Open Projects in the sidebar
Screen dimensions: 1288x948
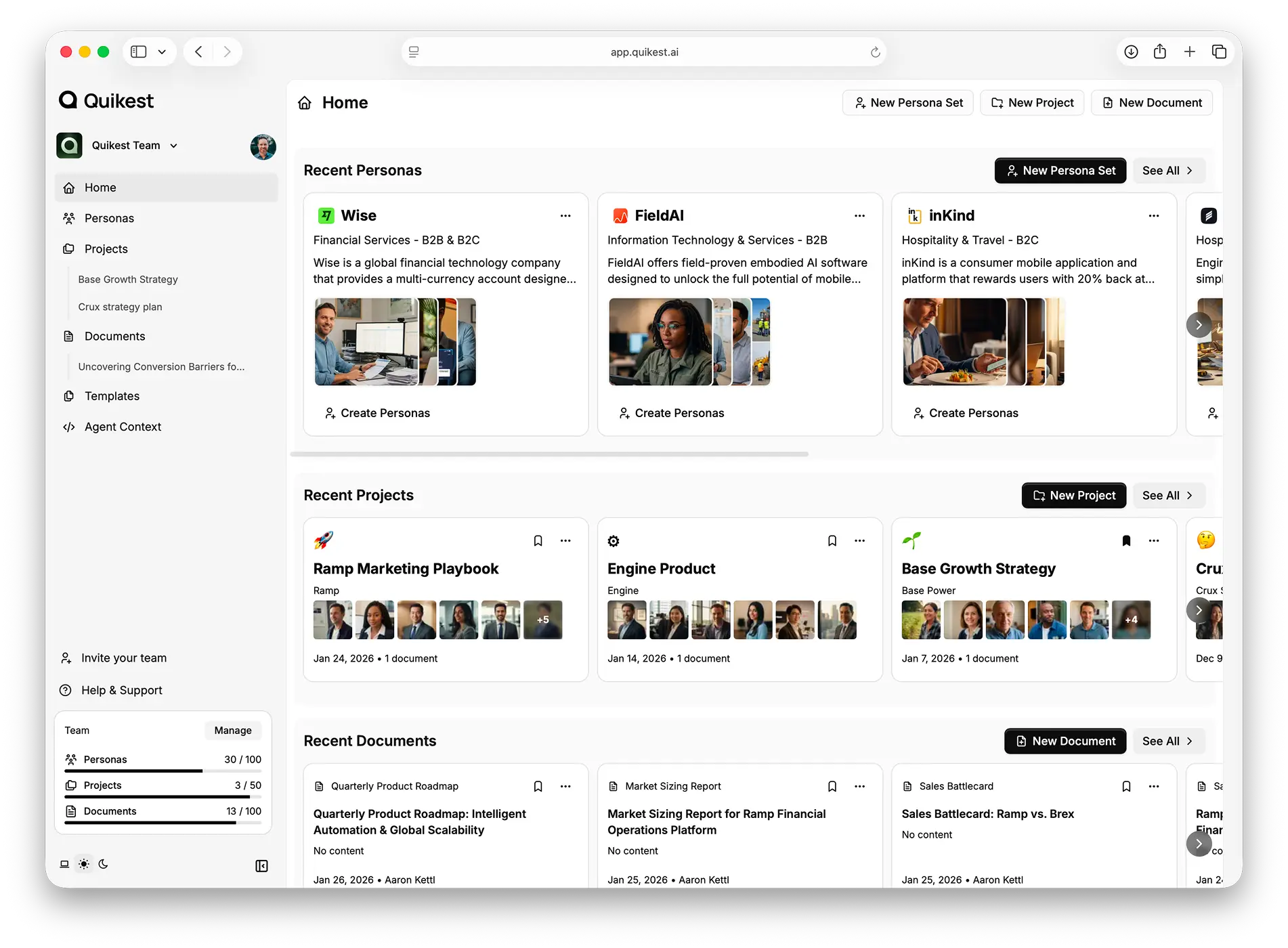tap(166, 249)
